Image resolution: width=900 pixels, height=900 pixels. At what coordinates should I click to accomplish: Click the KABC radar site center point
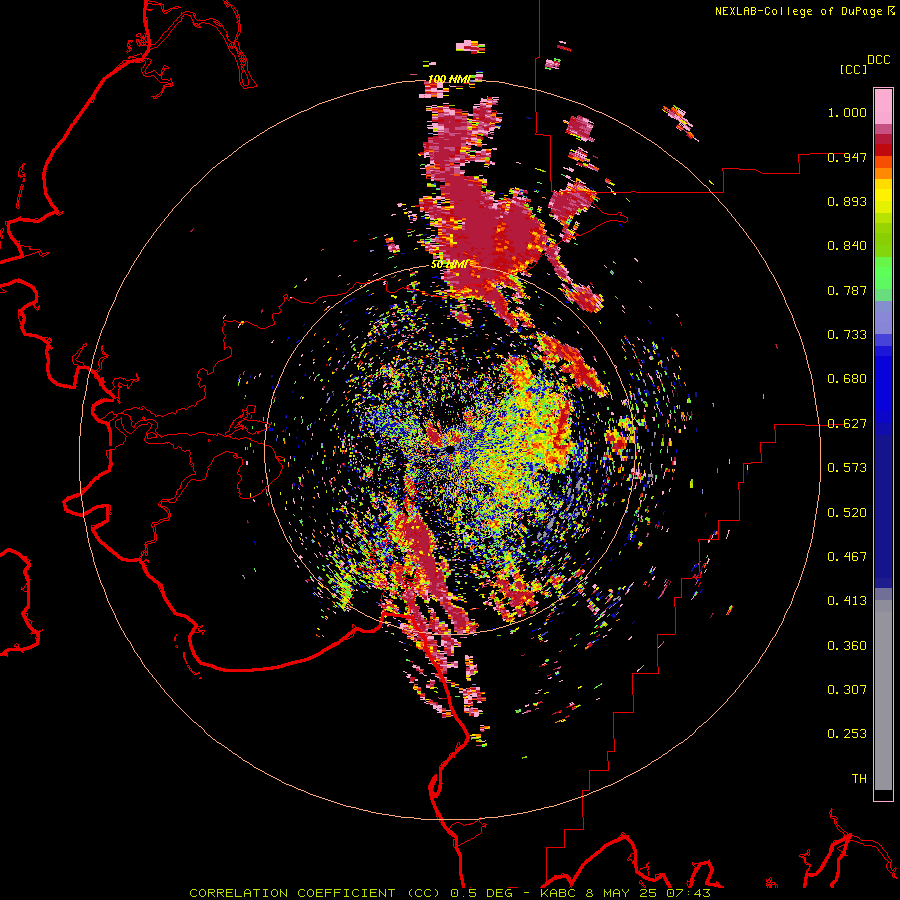click(x=449, y=449)
